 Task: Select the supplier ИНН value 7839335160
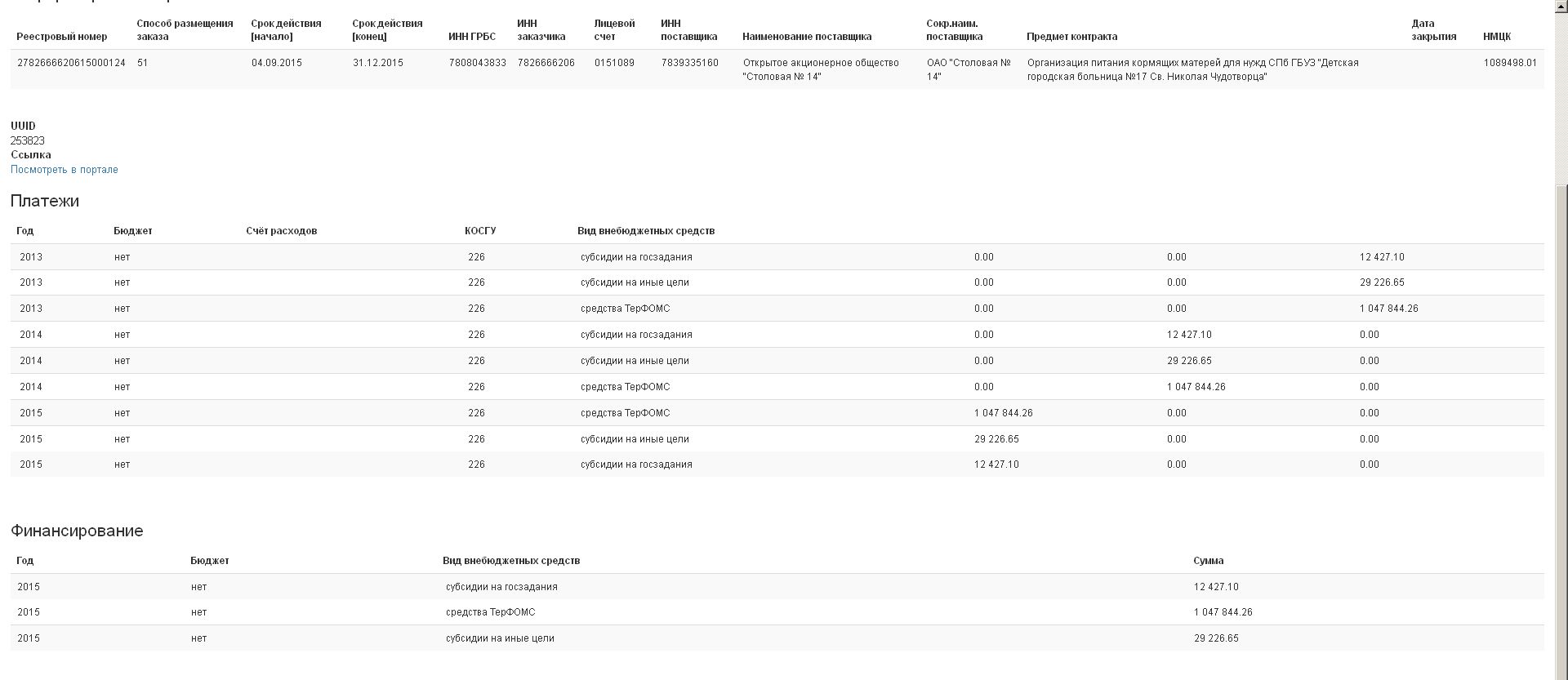(690, 63)
